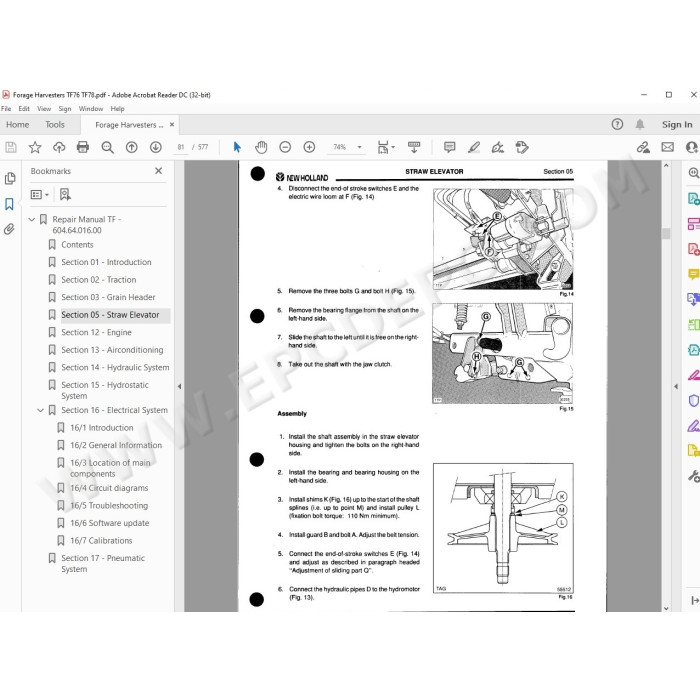Open the Window menu
The height and width of the screenshot is (700, 700).
pos(91,108)
